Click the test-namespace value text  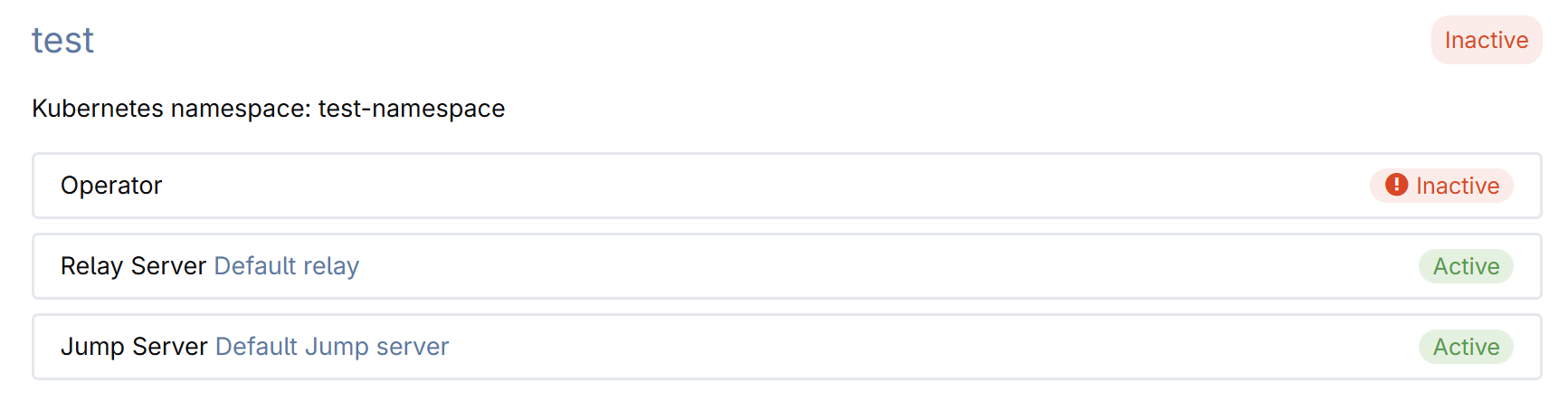point(412,109)
